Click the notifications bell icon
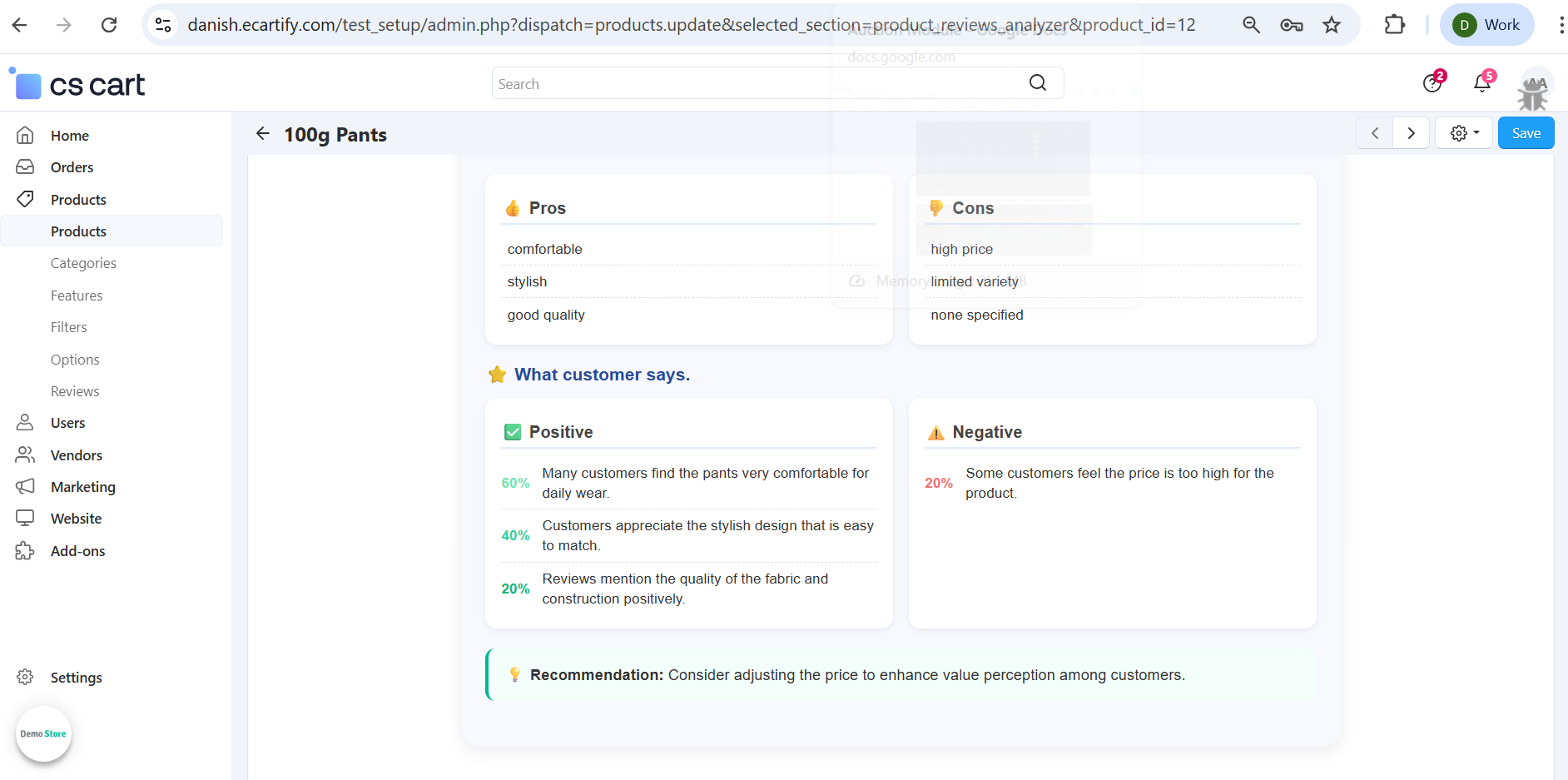Viewport: 1568px width, 780px height. (x=1481, y=83)
